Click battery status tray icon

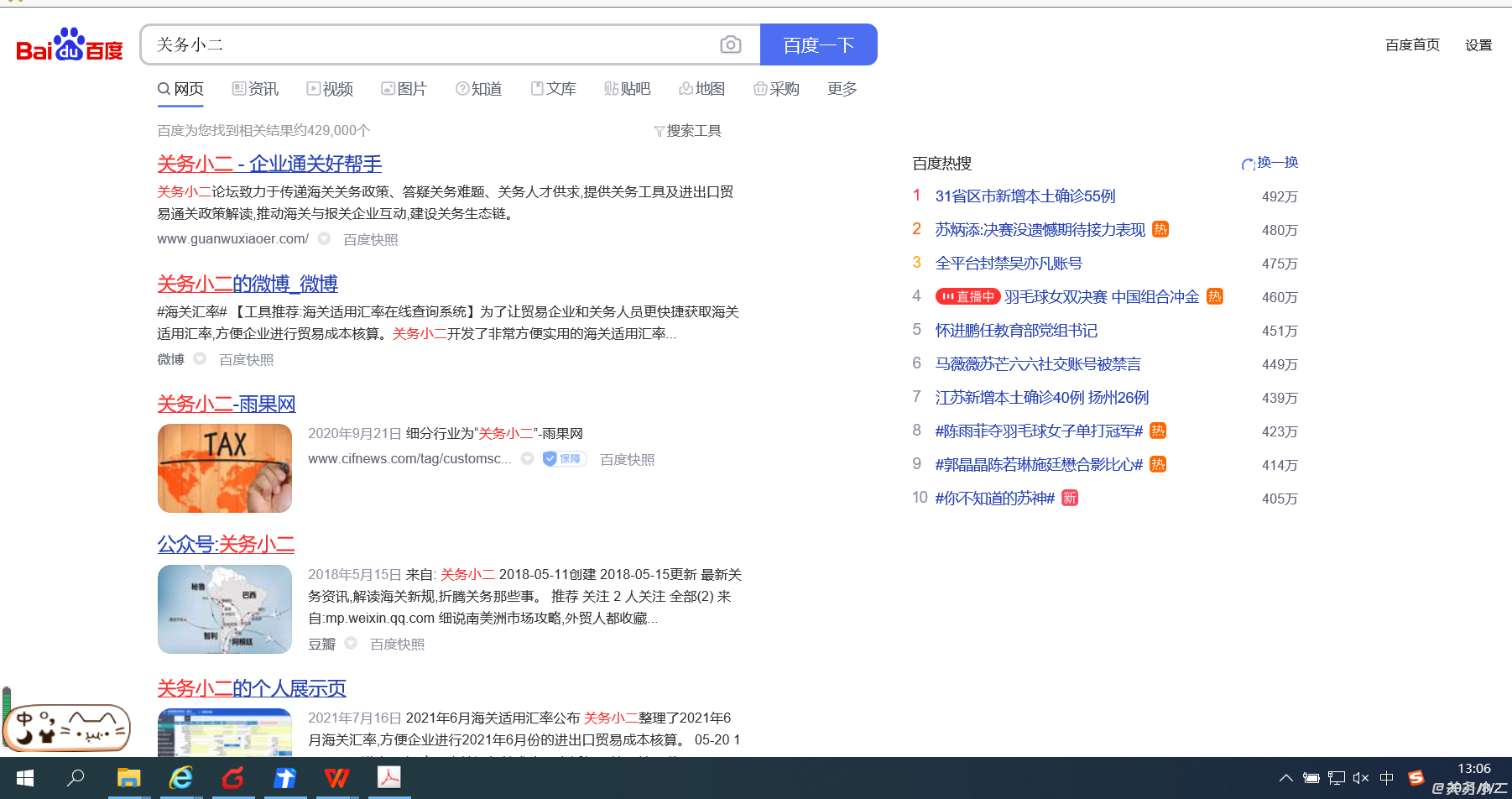click(x=1311, y=778)
